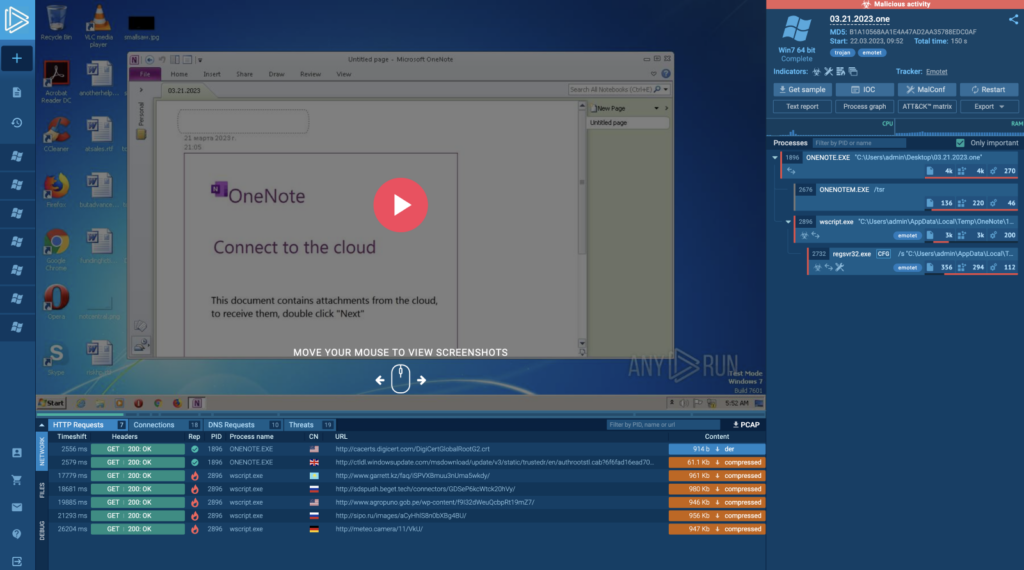Switch to the Threats tab
Image resolution: width=1024 pixels, height=570 pixels.
point(301,425)
